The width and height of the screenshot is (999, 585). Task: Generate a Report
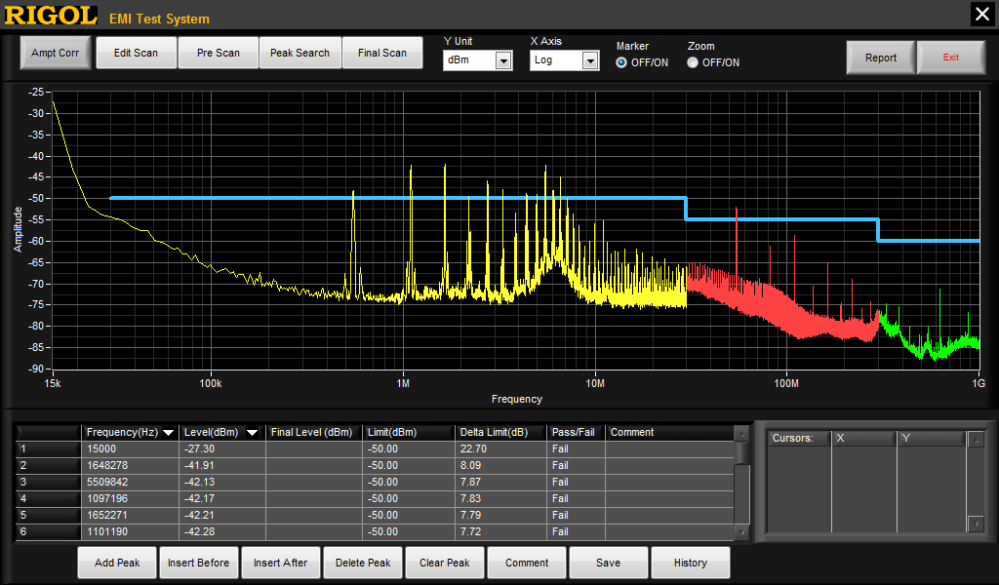tap(880, 57)
